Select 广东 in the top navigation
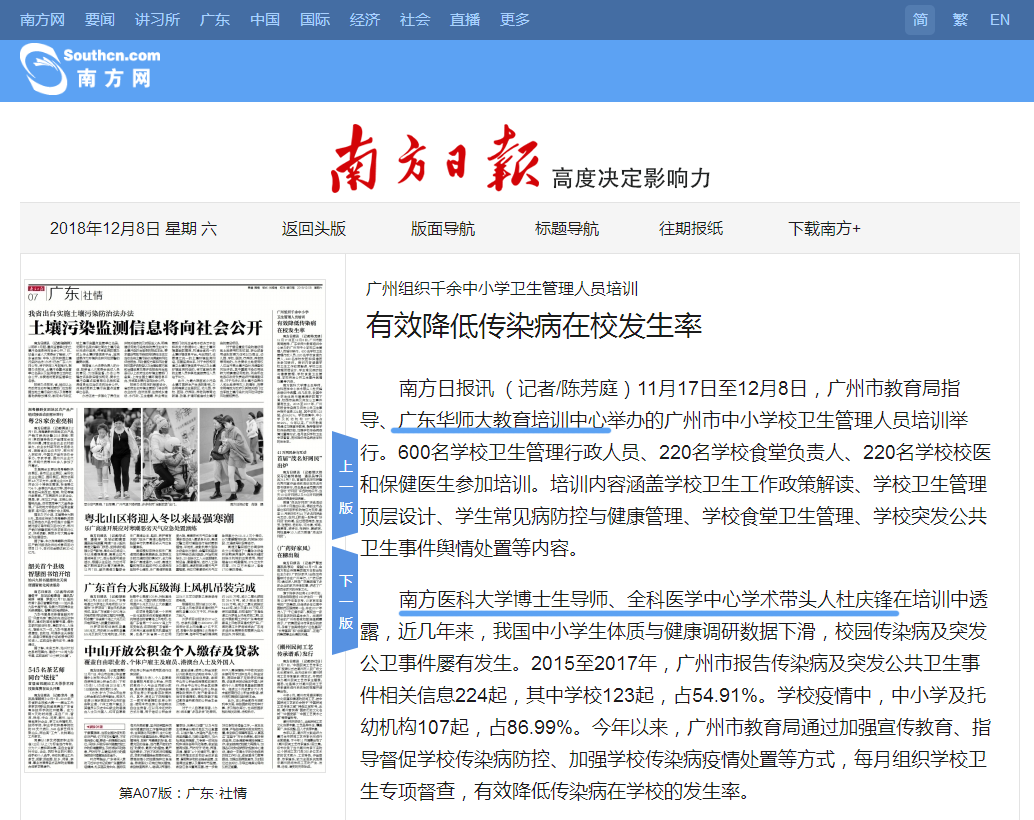The height and width of the screenshot is (820, 1034). (x=215, y=20)
